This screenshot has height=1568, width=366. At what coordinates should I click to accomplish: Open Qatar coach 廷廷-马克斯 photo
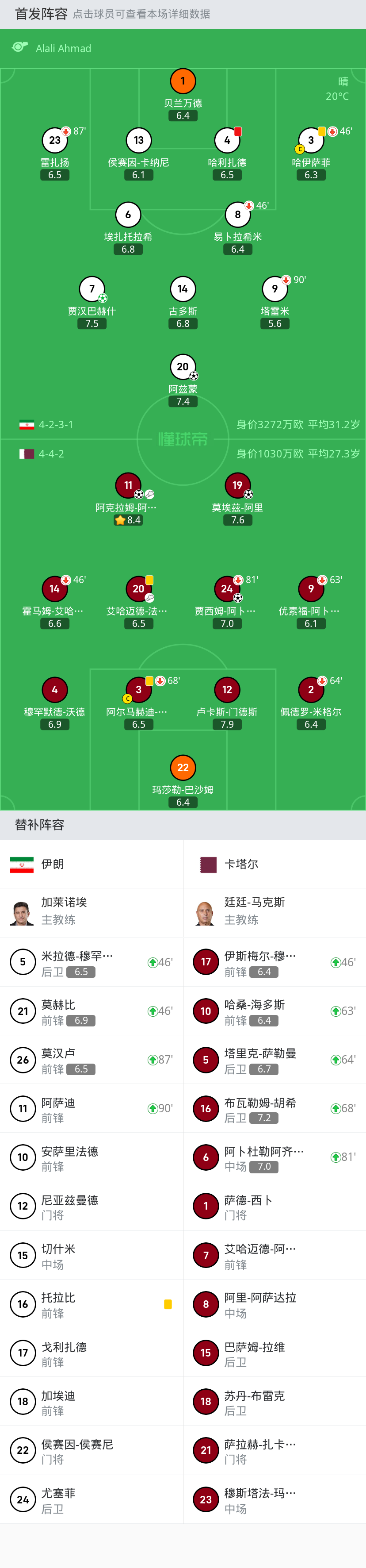(205, 912)
